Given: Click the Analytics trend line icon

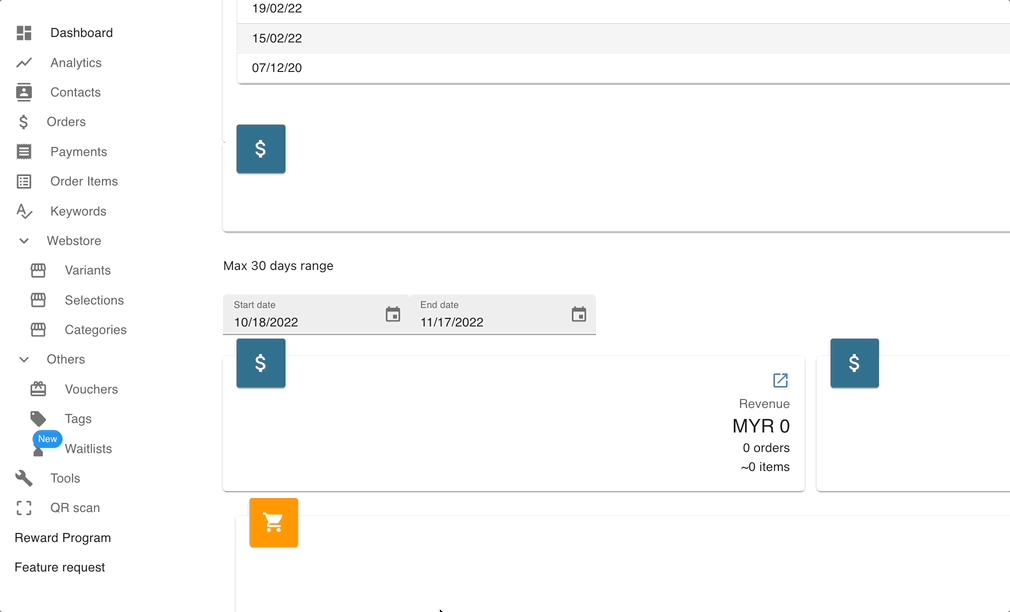Looking at the screenshot, I should click(x=24, y=63).
